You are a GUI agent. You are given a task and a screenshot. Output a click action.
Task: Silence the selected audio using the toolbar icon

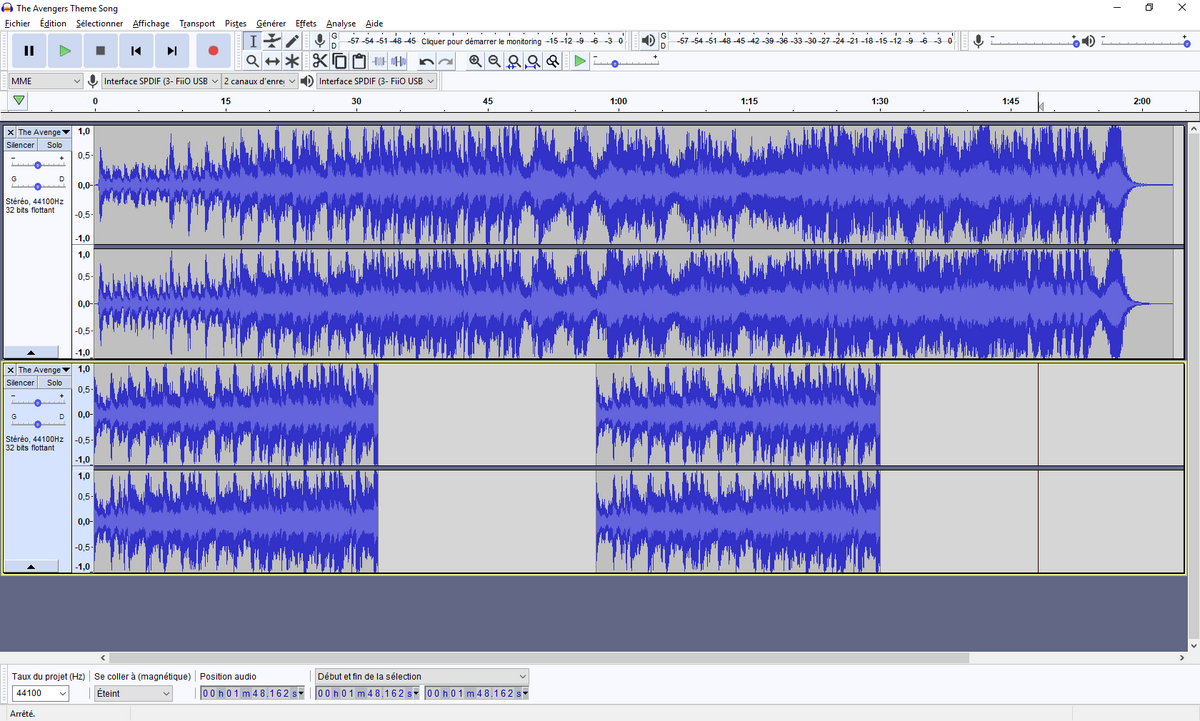(x=398, y=61)
